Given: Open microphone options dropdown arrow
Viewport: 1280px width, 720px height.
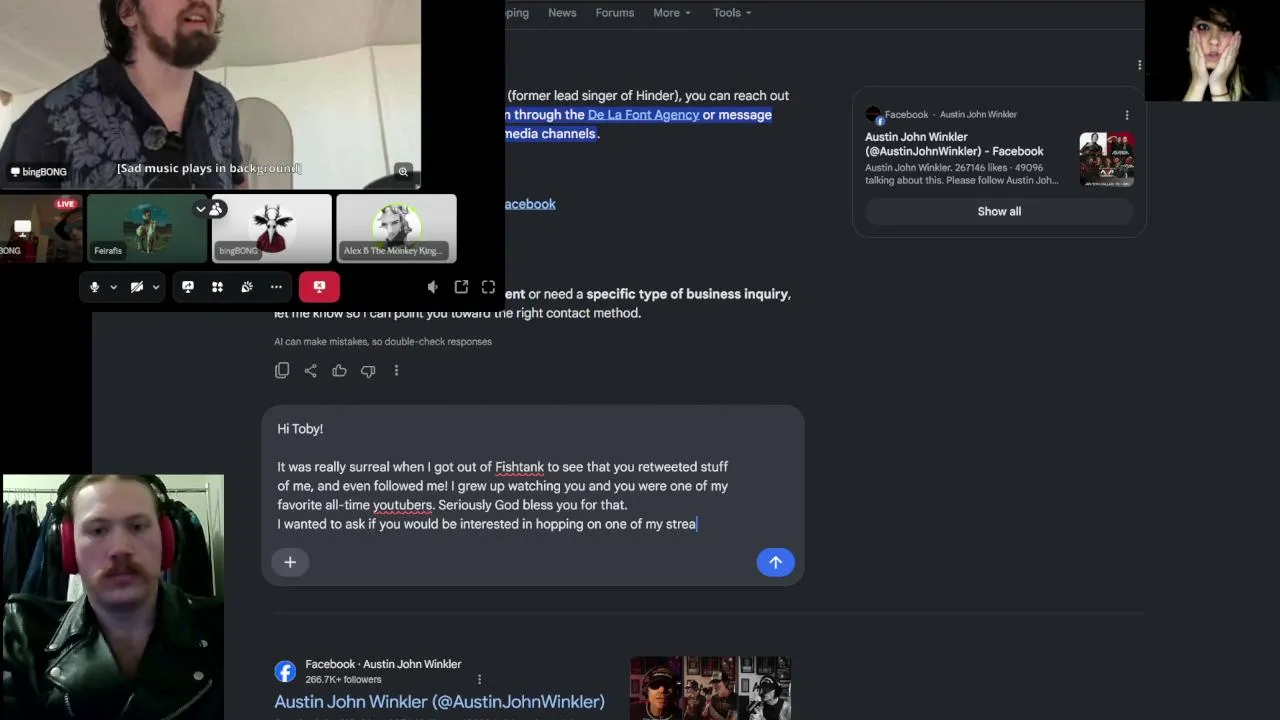Looking at the screenshot, I should coord(113,287).
